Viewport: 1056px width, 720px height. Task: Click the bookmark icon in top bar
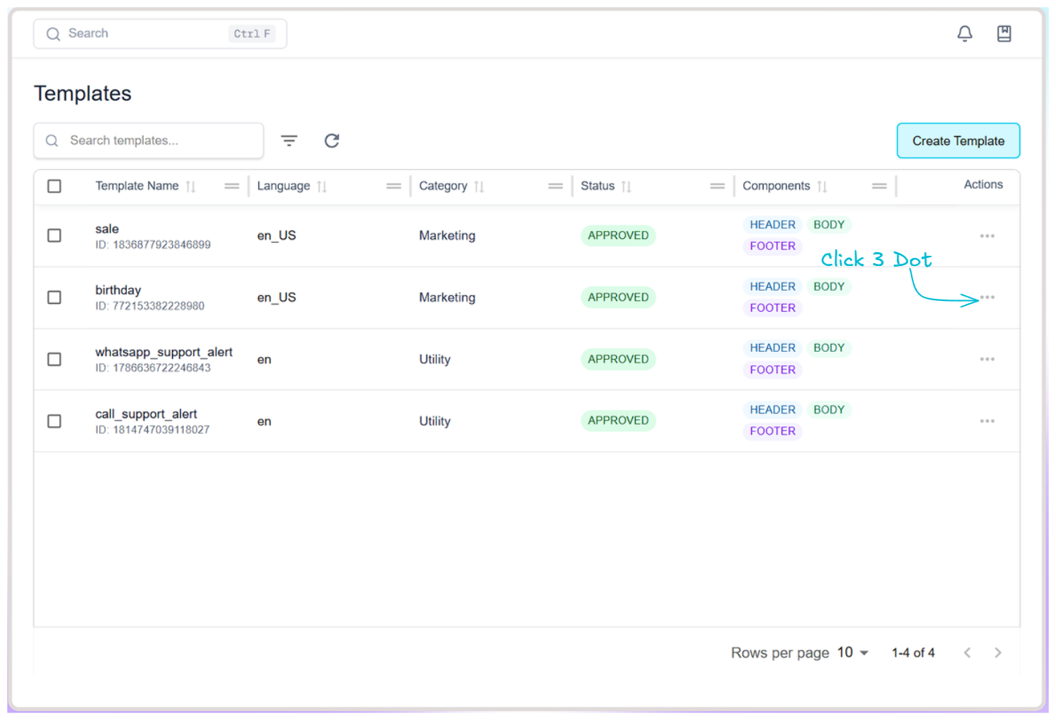coord(1004,34)
